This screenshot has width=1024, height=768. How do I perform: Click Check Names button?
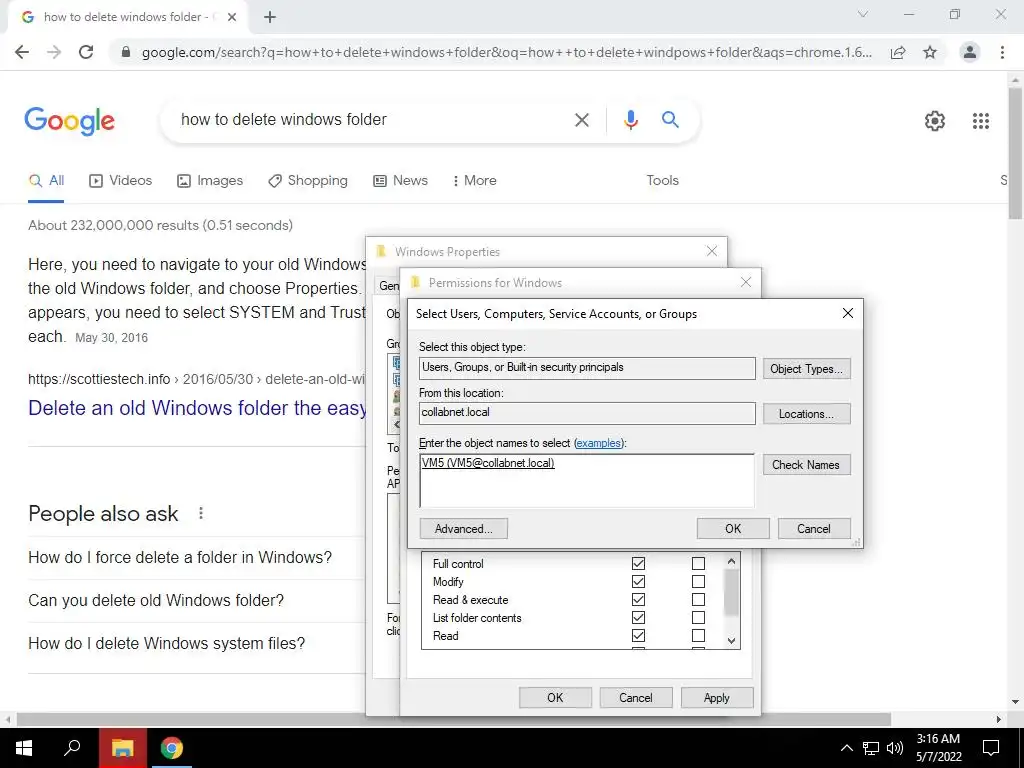coord(807,464)
